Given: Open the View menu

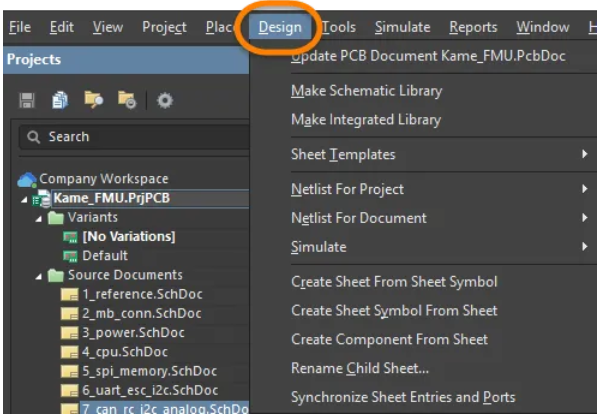Looking at the screenshot, I should pos(108,27).
